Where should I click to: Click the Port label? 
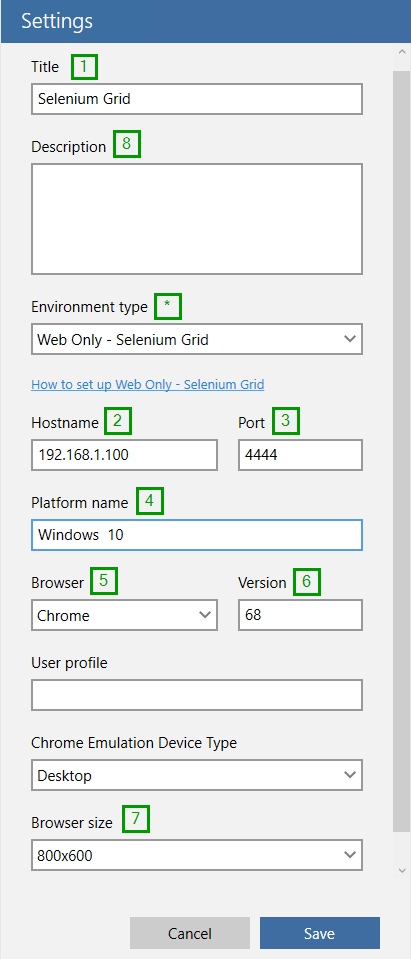[x=251, y=423]
